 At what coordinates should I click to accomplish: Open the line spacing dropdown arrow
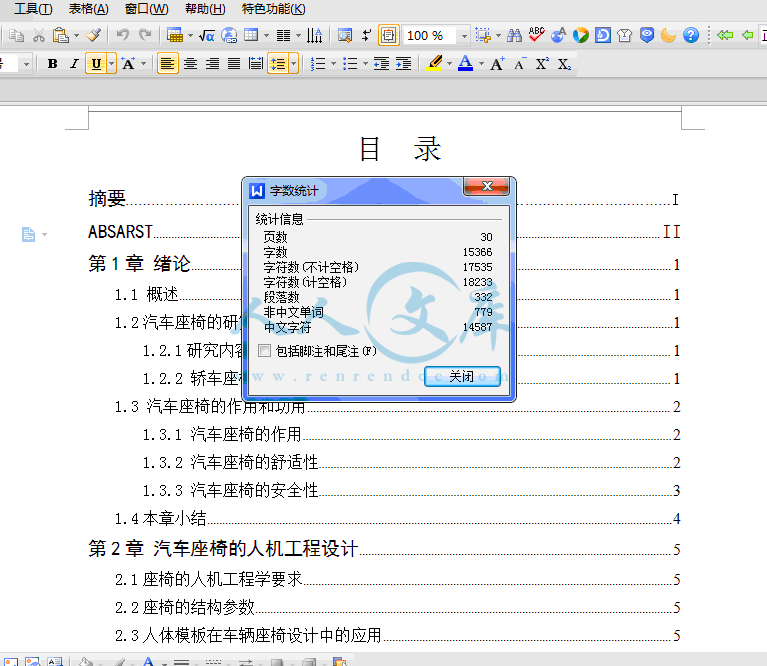click(x=293, y=64)
